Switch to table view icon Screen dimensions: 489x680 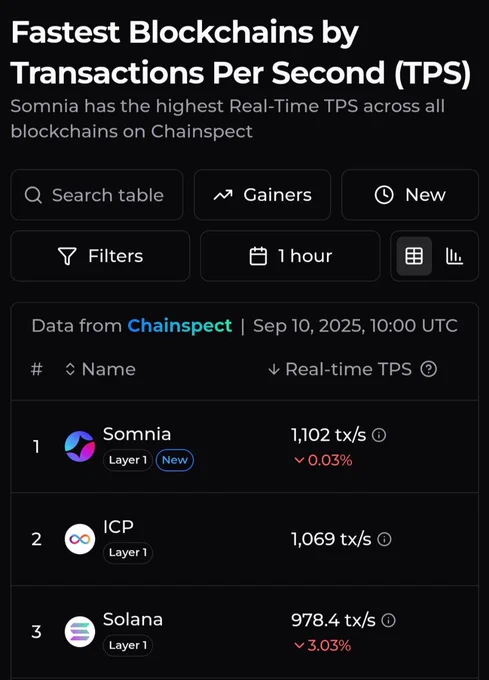tap(414, 256)
